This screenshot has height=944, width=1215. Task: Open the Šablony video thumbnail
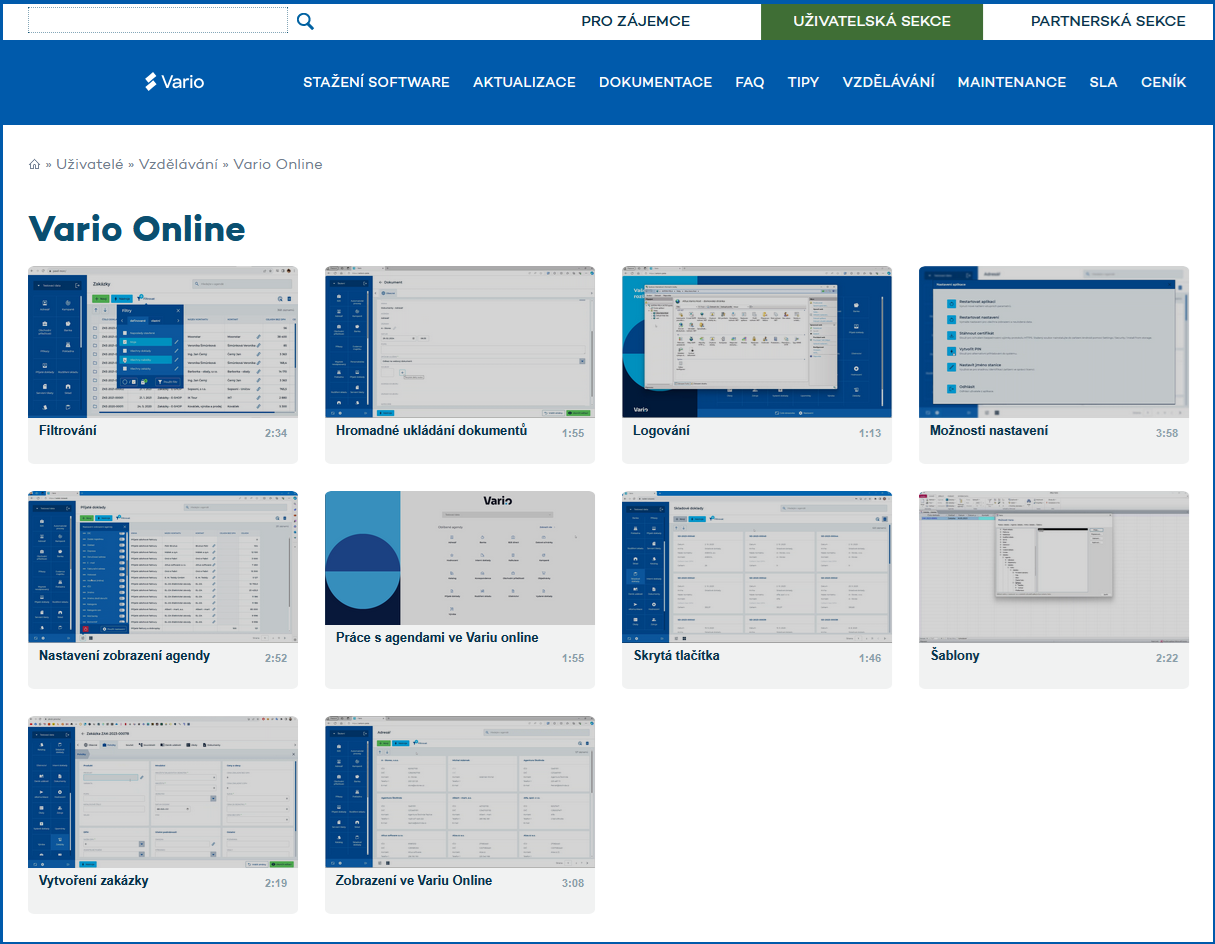[x=1054, y=566]
